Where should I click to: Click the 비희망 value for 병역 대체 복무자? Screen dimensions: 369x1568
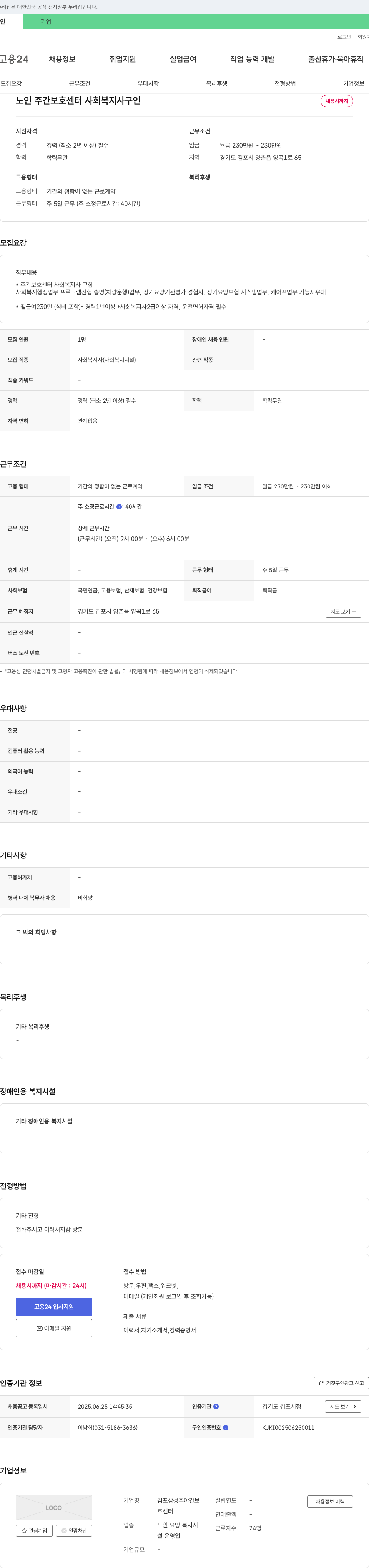pos(85,898)
